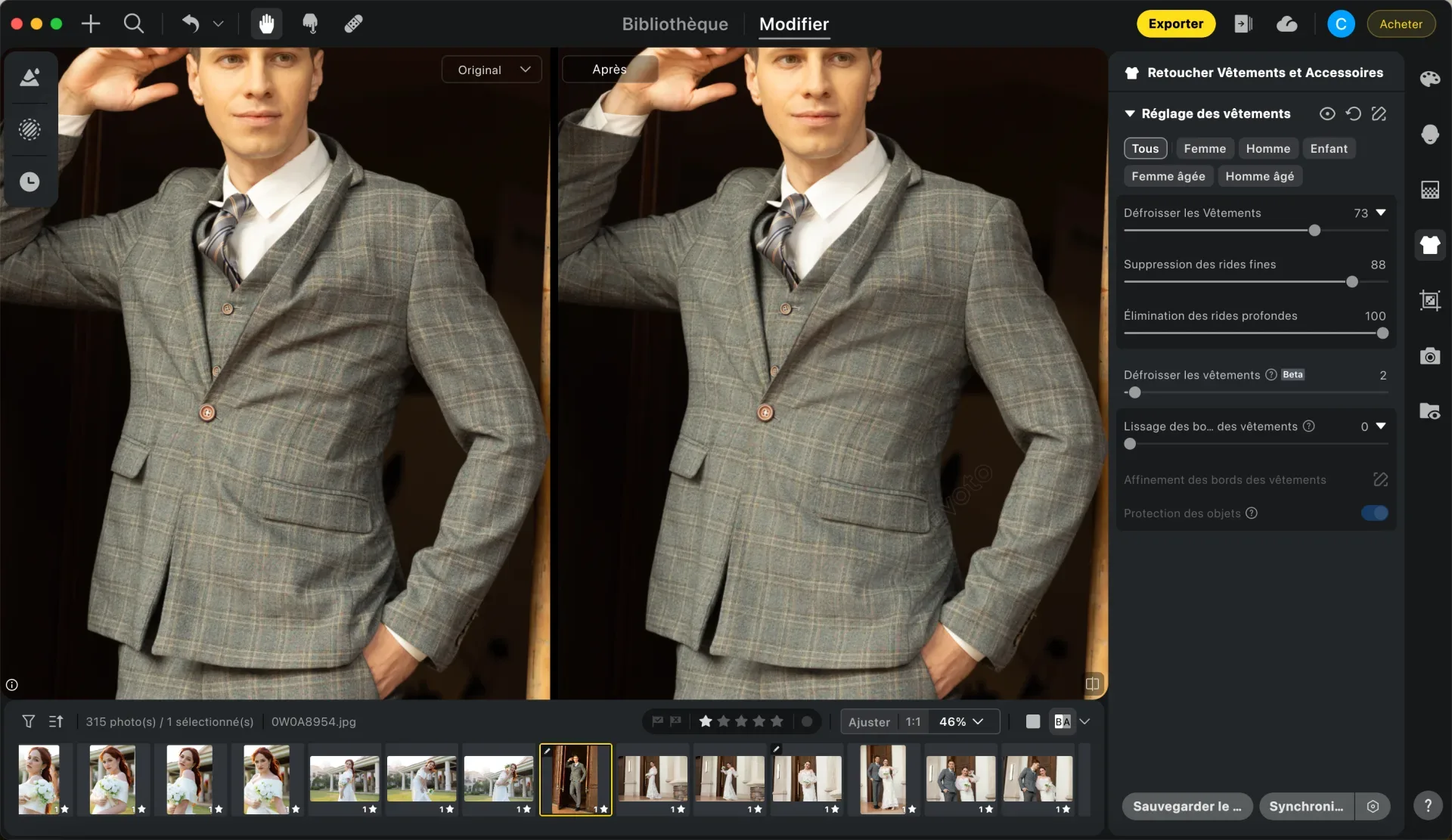Expand Défroisser les Vêtements value arrow

1381,212
